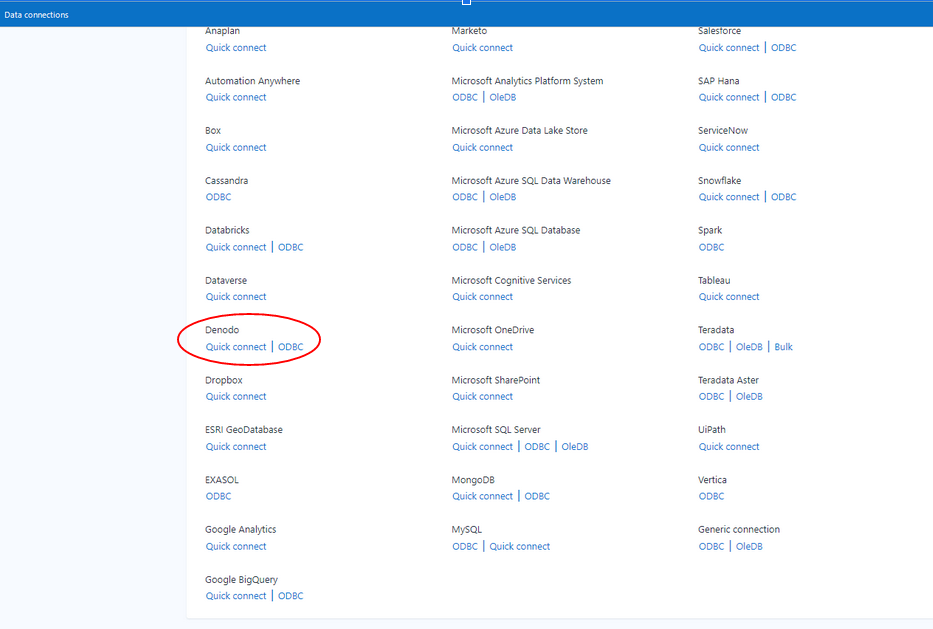The image size is (933, 629).
Task: Choose Generic connection ODBC
Action: tap(711, 546)
